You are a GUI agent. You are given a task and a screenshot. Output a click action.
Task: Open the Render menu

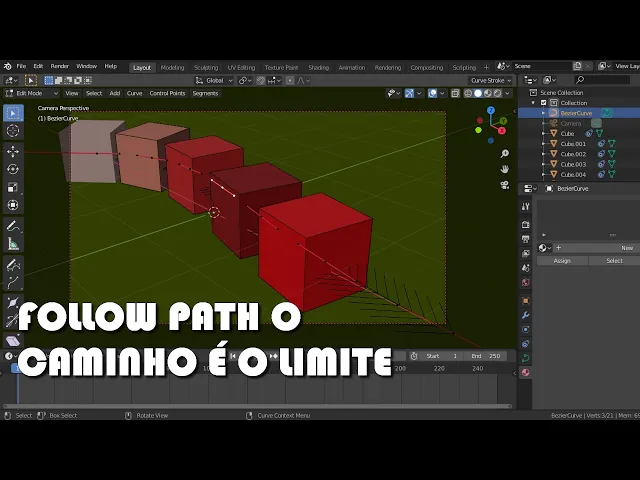point(60,66)
